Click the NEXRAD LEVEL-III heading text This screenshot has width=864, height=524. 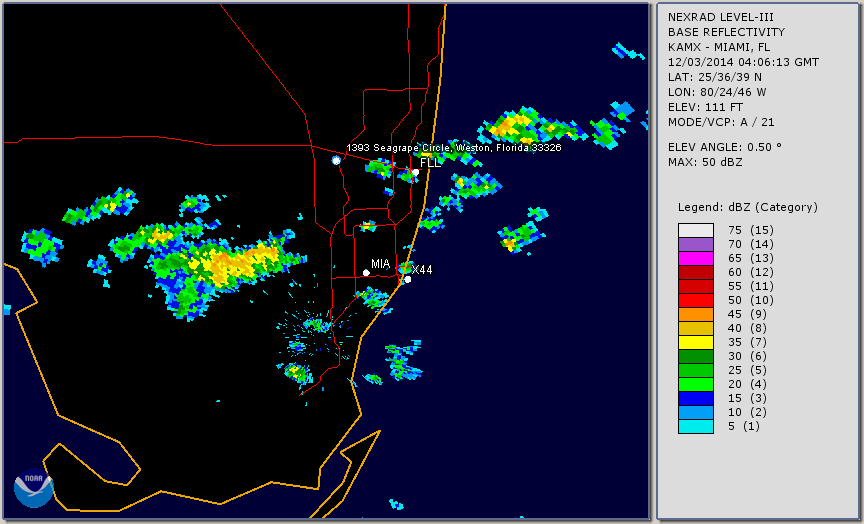click(x=721, y=17)
